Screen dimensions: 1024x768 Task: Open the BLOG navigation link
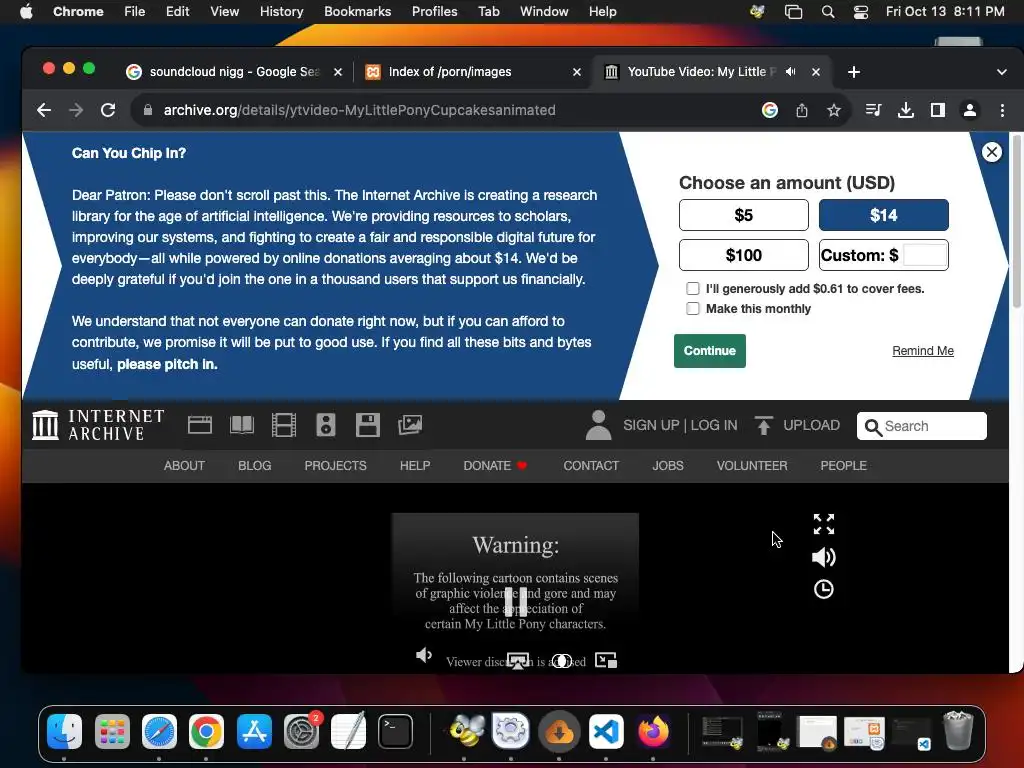255,466
